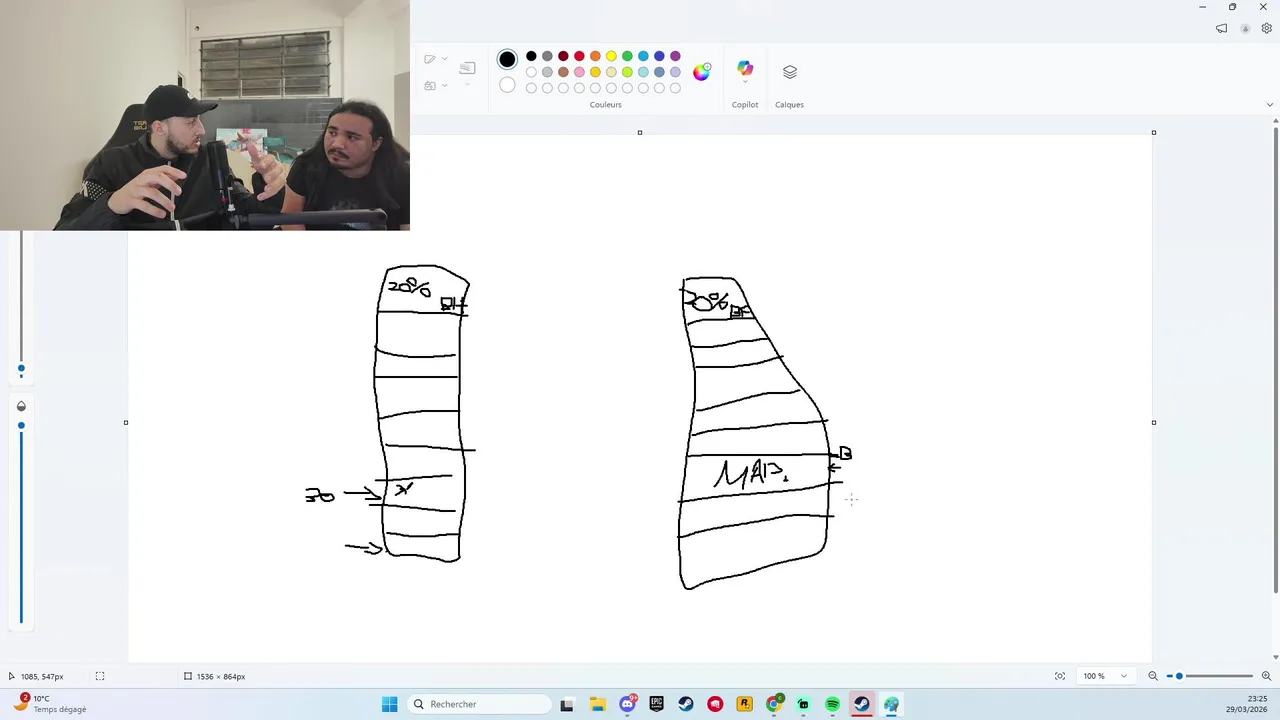Open Paint settings gear

[1266, 28]
